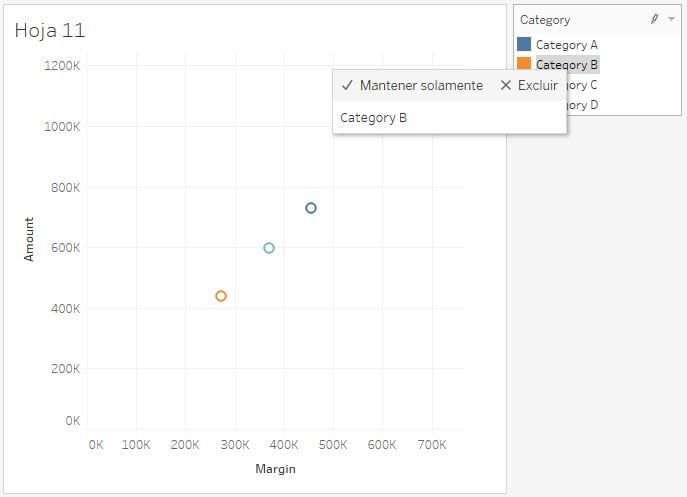This screenshot has width=687, height=497.
Task: Click the 'Category' legend title
Action: click(545, 20)
